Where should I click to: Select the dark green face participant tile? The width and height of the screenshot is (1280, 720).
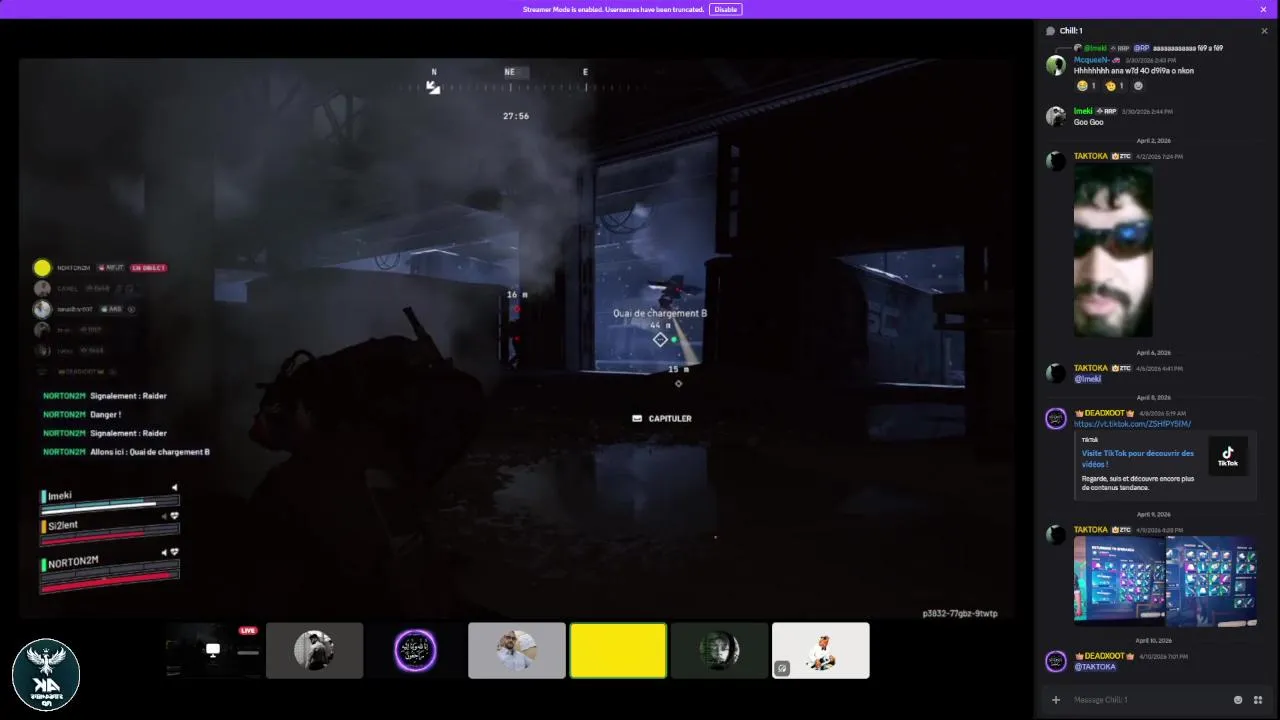coord(719,650)
